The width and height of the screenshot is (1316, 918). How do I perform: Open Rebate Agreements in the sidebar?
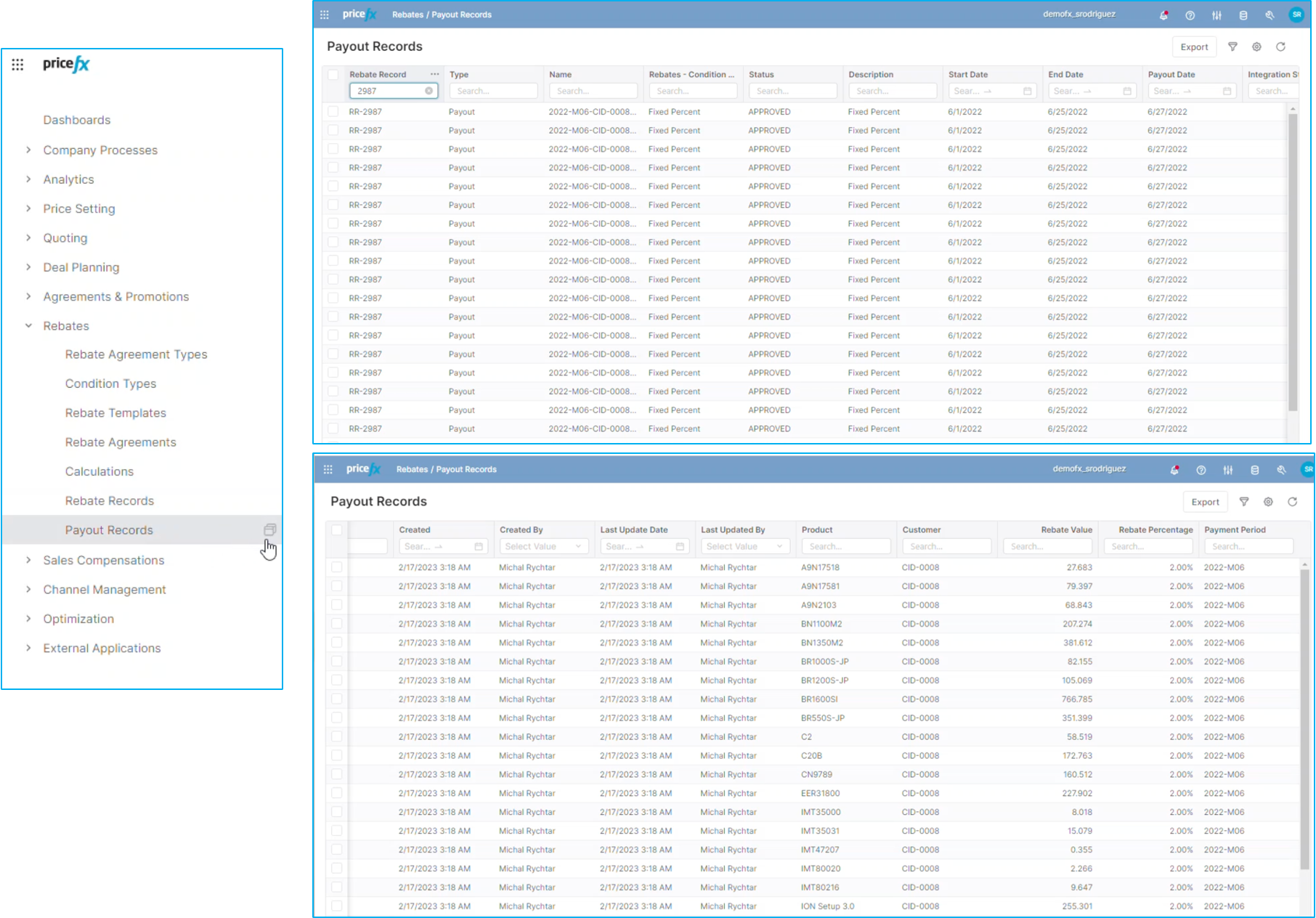[x=121, y=442]
